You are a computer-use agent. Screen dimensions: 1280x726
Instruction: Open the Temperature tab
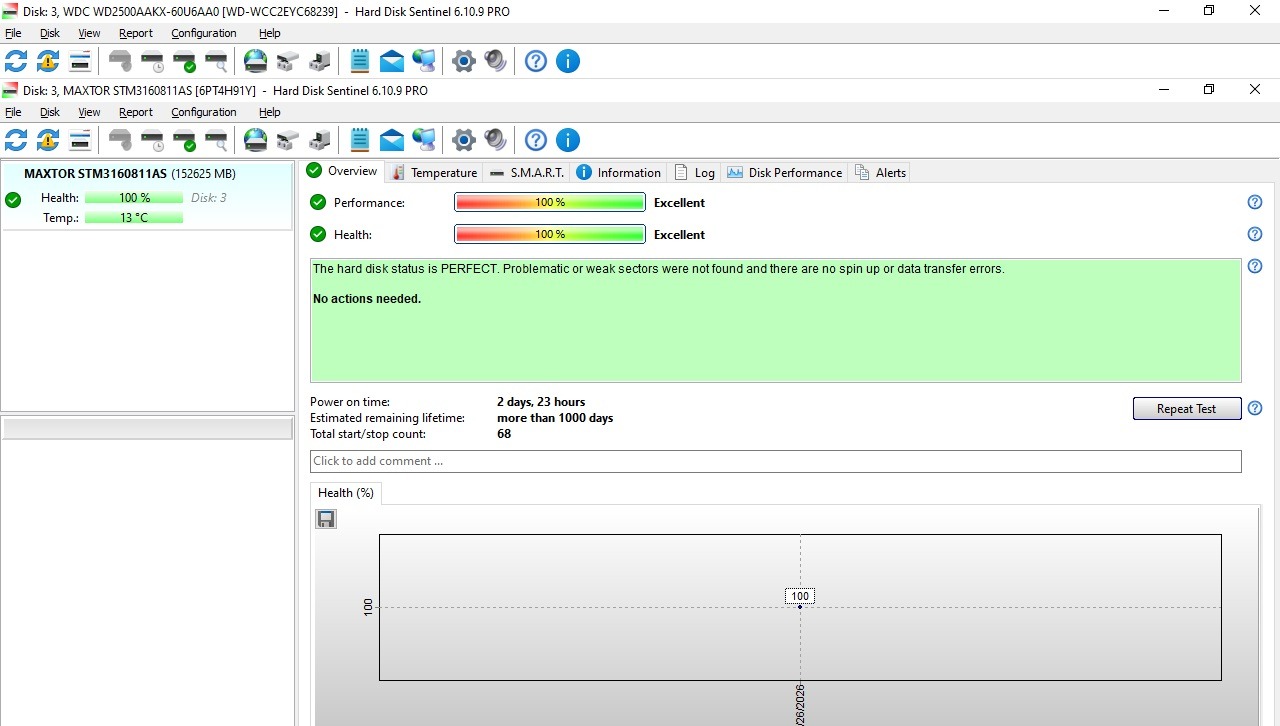434,173
